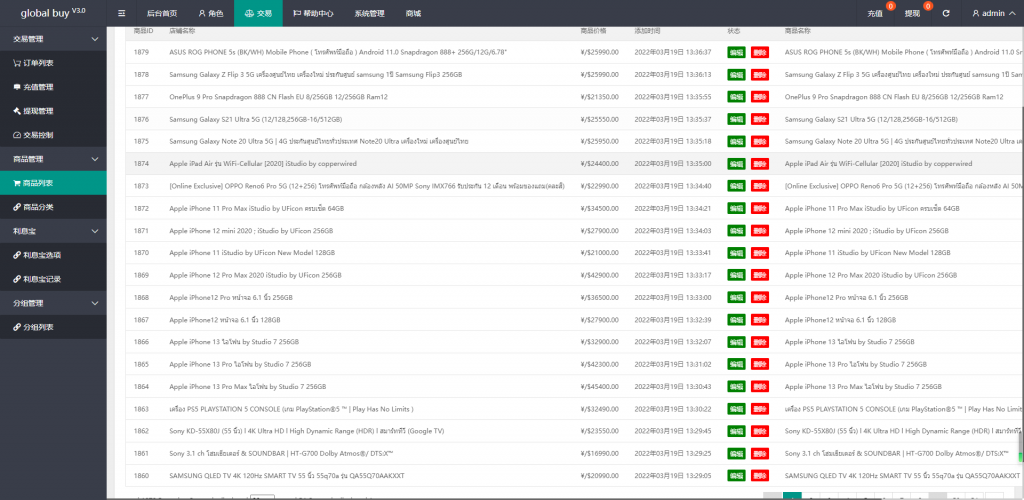Screen dimensions: 1024x500
Task: Open 商品分类 link in sidebar
Action: (53, 207)
